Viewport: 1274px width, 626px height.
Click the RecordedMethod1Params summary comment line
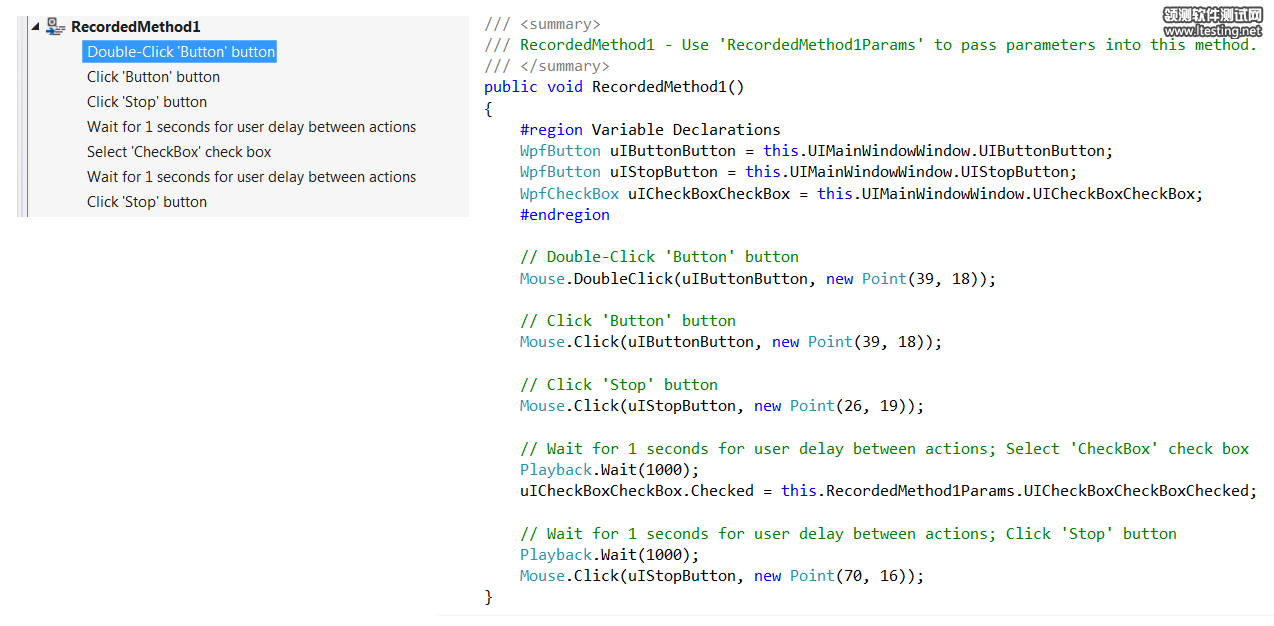click(886, 45)
